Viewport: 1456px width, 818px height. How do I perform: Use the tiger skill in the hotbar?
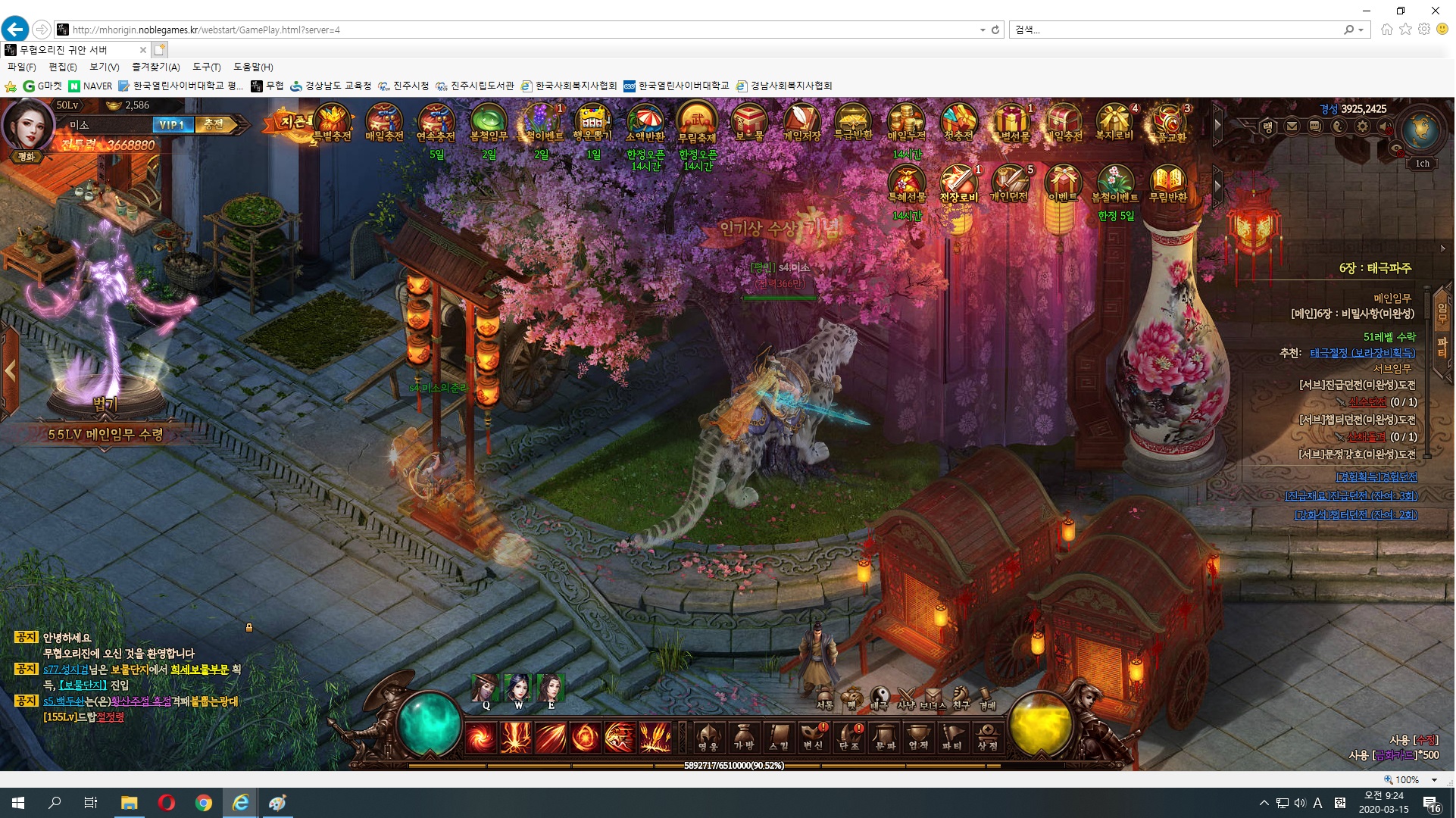coord(620,737)
